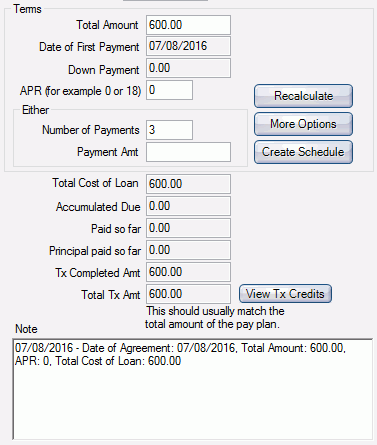Image resolution: width=377 pixels, height=445 pixels.
Task: Click the Either group label
Action: coord(35,110)
